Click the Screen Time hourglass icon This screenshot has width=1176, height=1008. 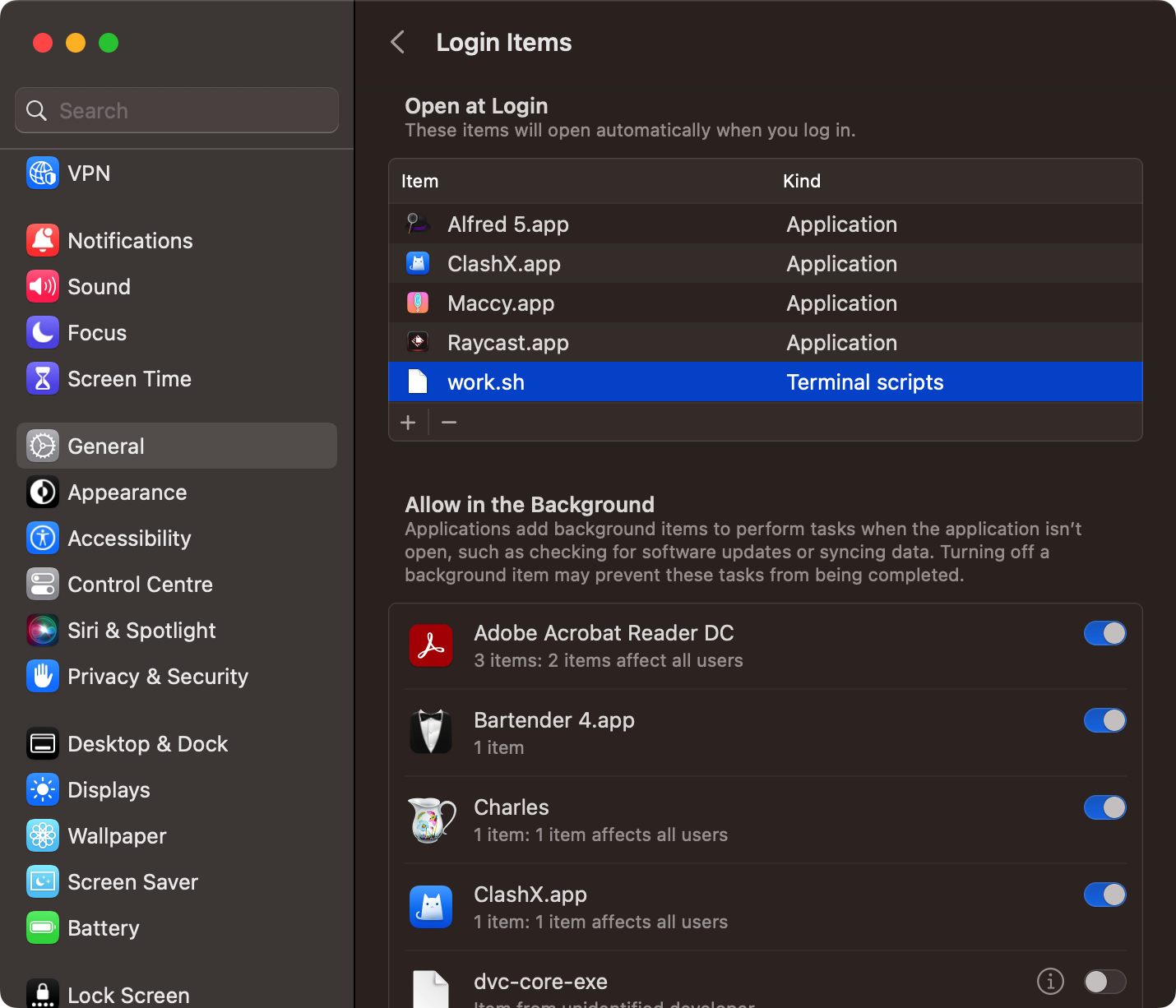43,379
